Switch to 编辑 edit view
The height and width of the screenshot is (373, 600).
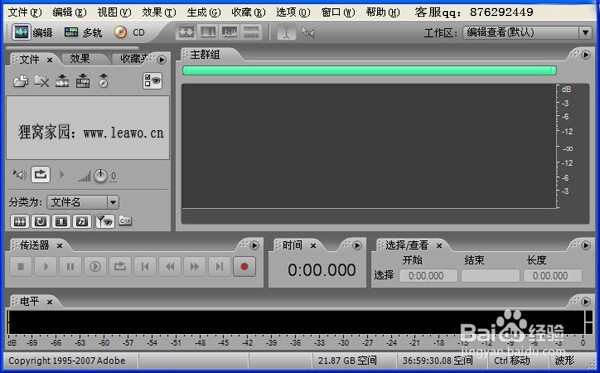pos(32,32)
